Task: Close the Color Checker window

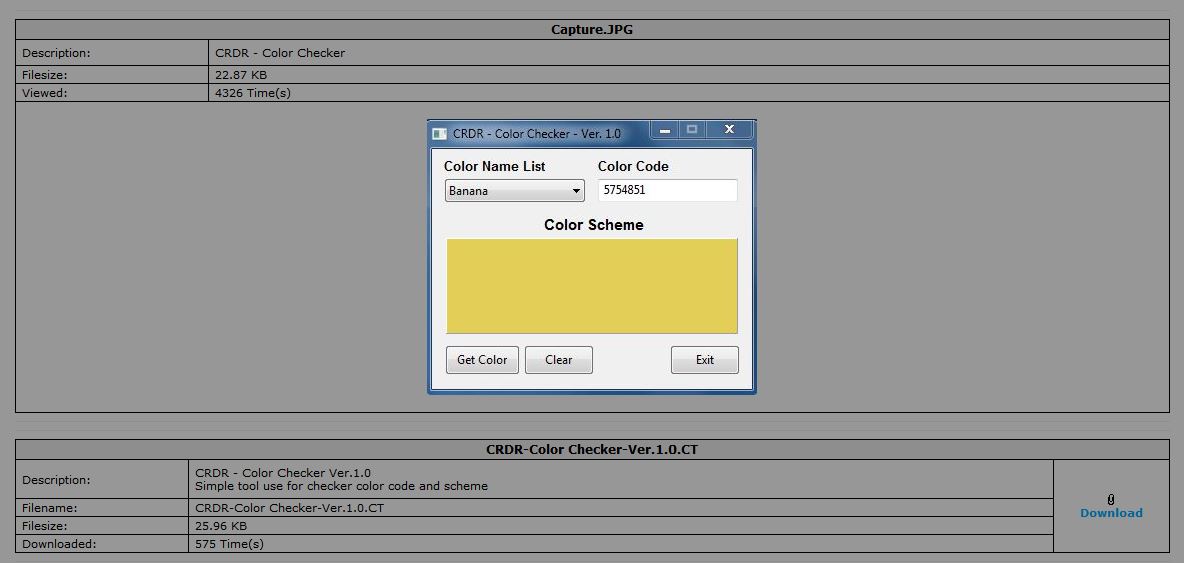Action: (x=730, y=130)
